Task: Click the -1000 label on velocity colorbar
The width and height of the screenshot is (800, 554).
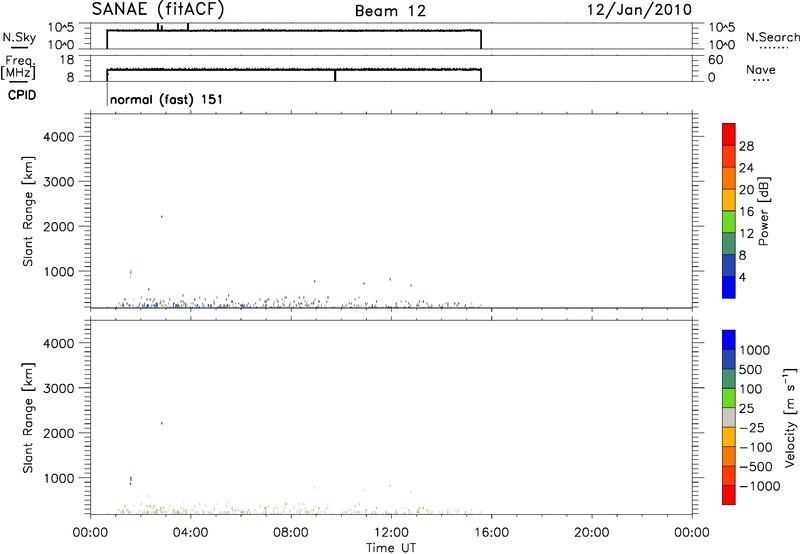Action: pos(759,486)
